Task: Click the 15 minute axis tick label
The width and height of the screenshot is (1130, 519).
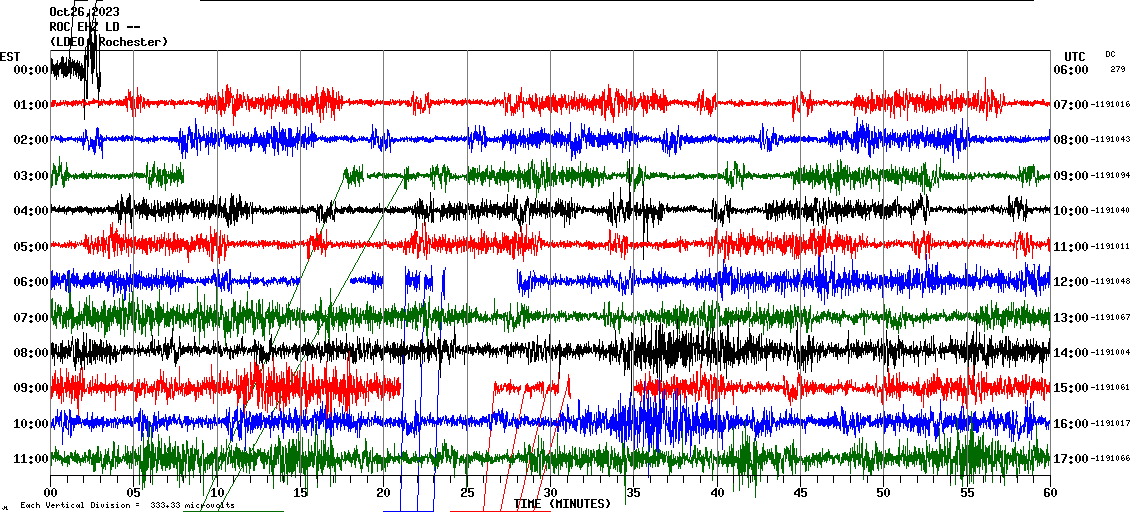Action: click(x=301, y=493)
